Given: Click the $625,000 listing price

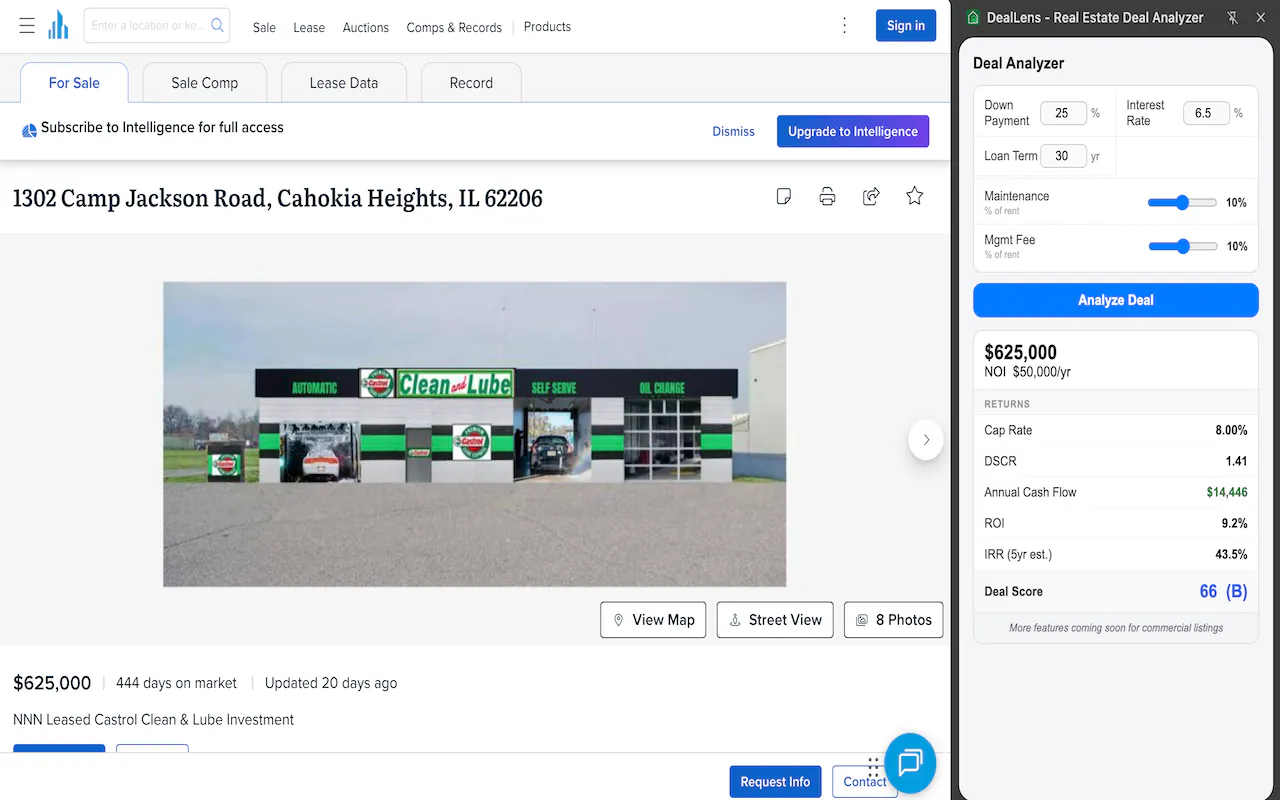Looking at the screenshot, I should (52, 683).
